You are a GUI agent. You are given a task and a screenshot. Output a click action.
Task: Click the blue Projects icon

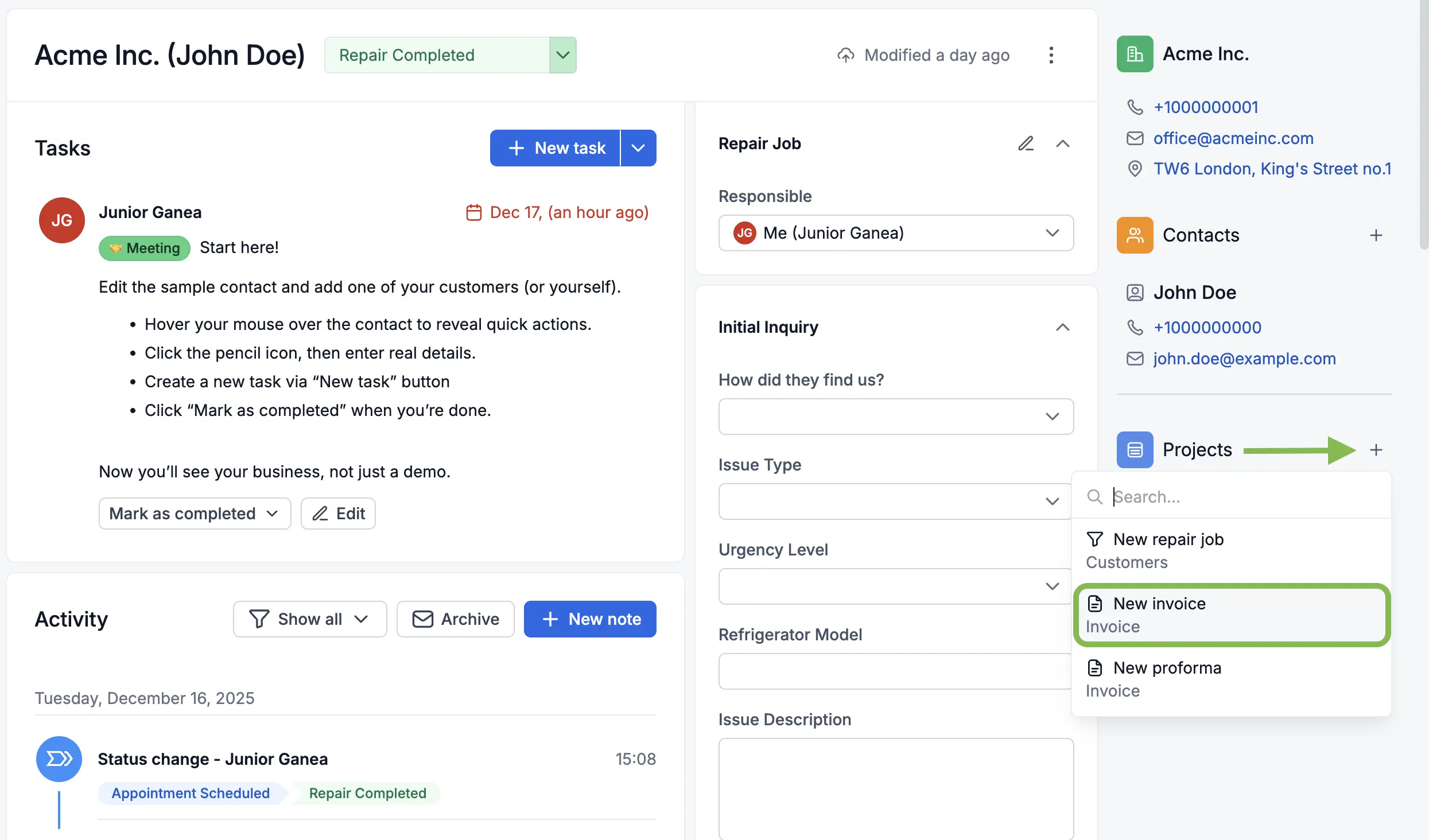pyautogui.click(x=1135, y=450)
